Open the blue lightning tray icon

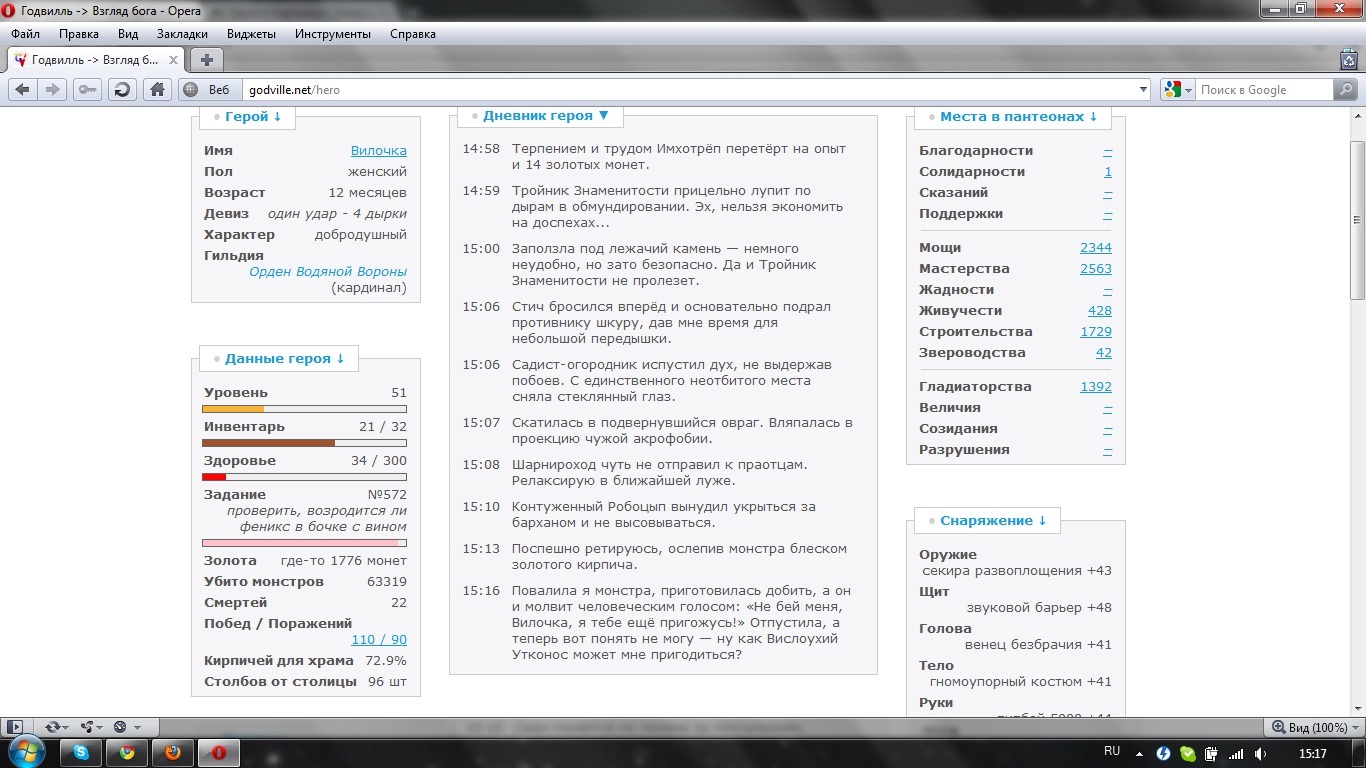click(1163, 753)
